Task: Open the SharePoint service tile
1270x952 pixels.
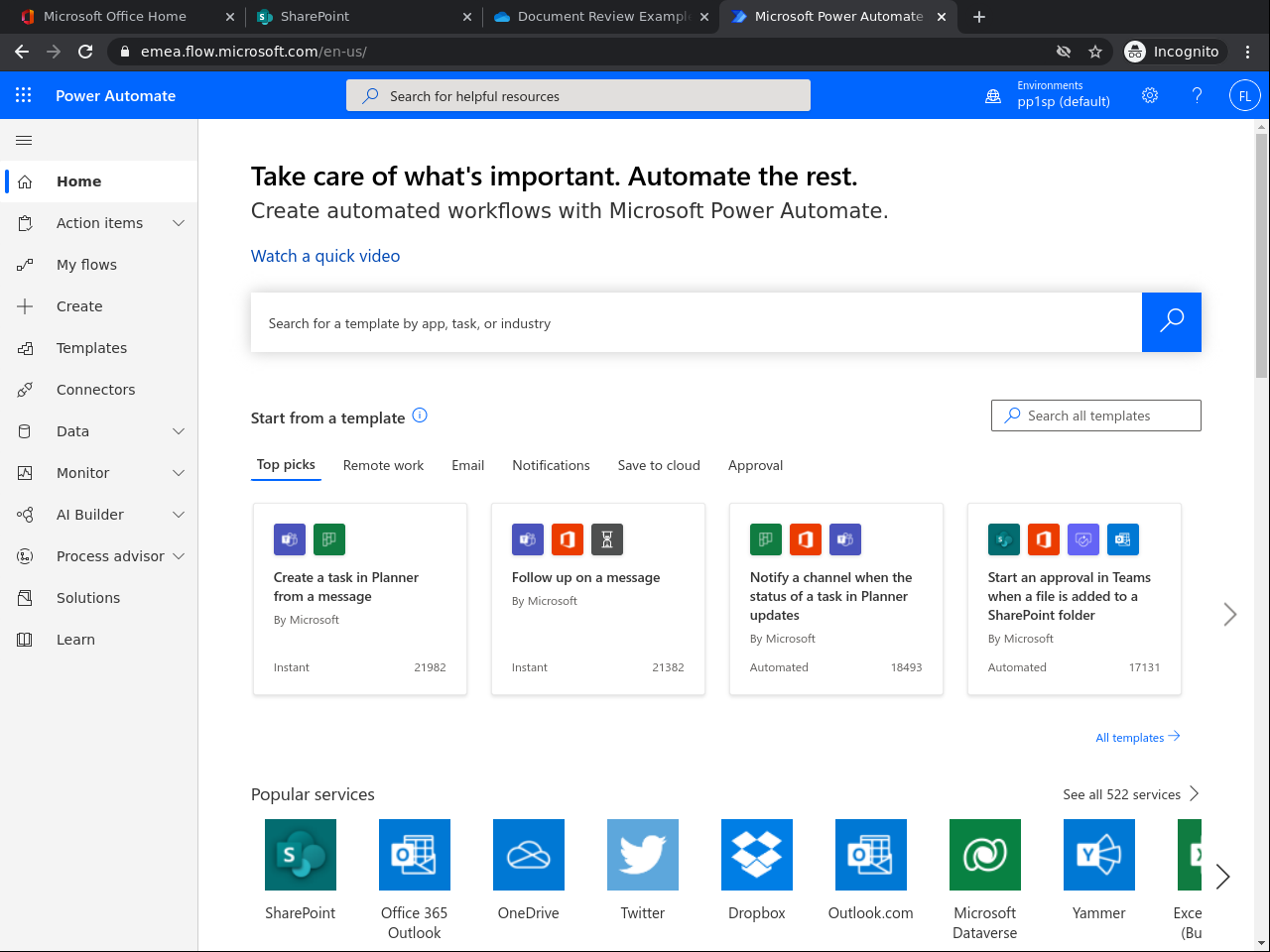Action: click(300, 855)
